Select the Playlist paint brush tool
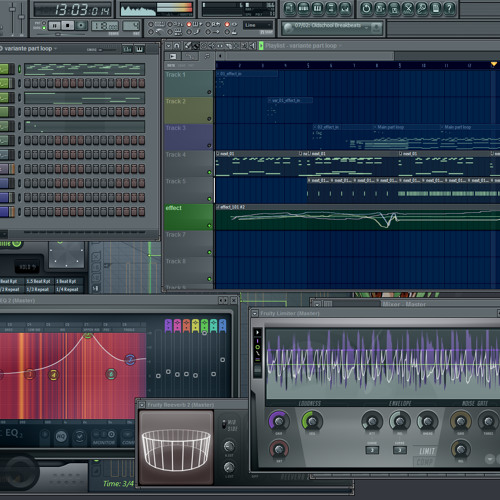This screenshot has width=500, height=500. point(196,46)
